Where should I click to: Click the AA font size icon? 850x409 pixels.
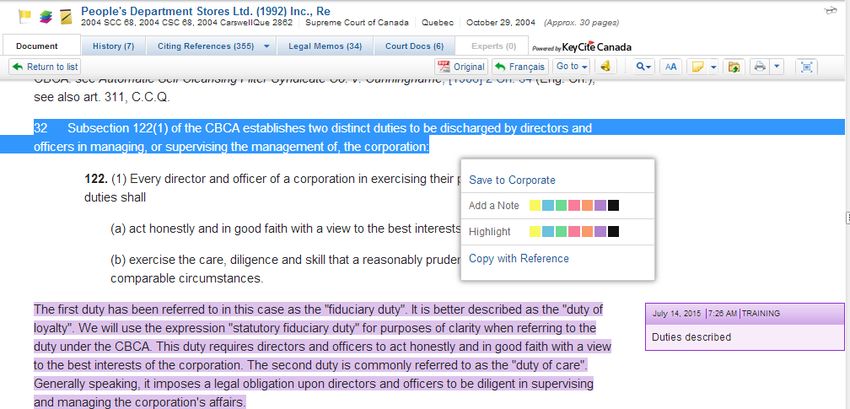(x=671, y=67)
